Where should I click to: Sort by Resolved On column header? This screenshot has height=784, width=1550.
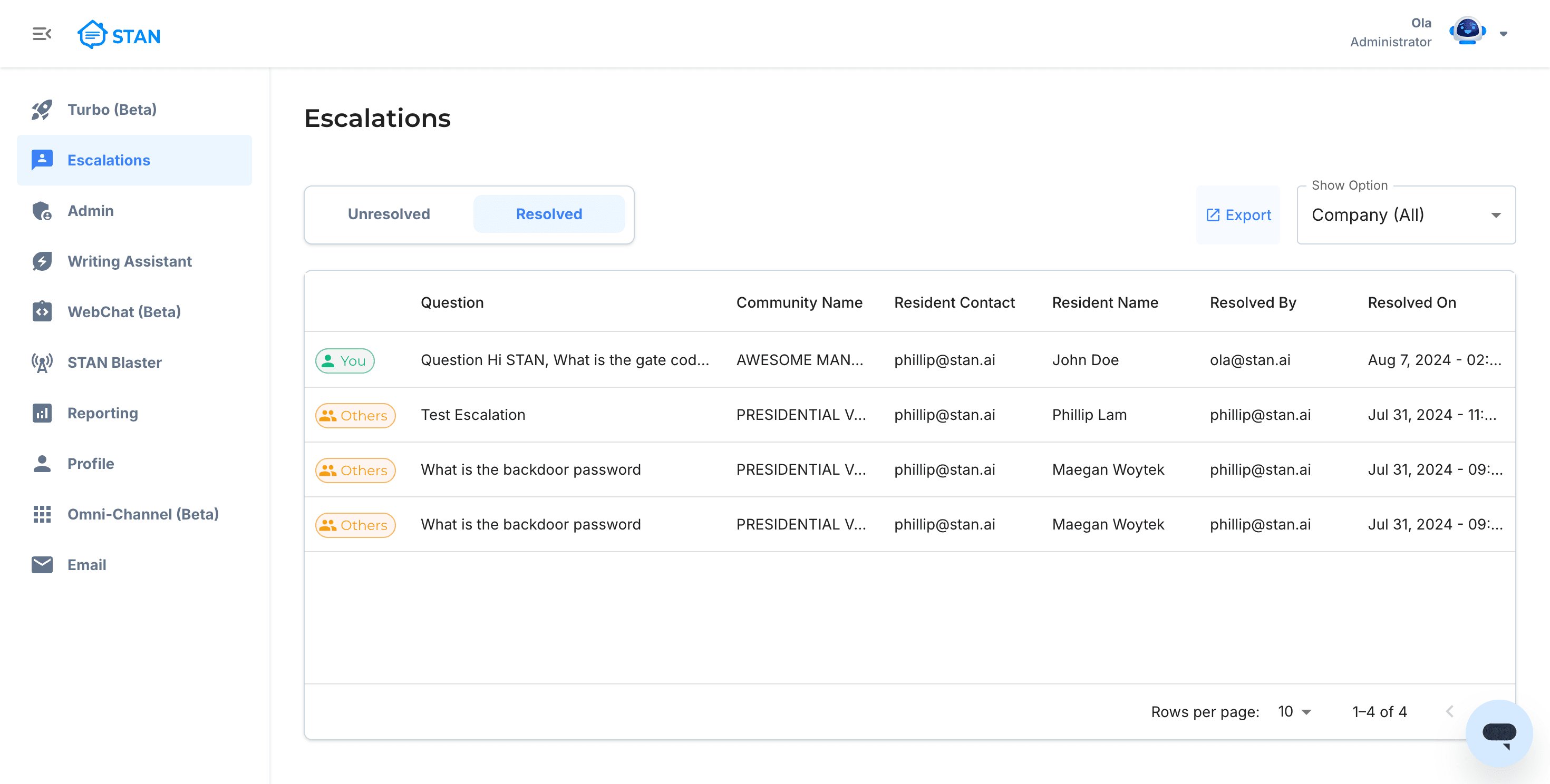coord(1412,302)
